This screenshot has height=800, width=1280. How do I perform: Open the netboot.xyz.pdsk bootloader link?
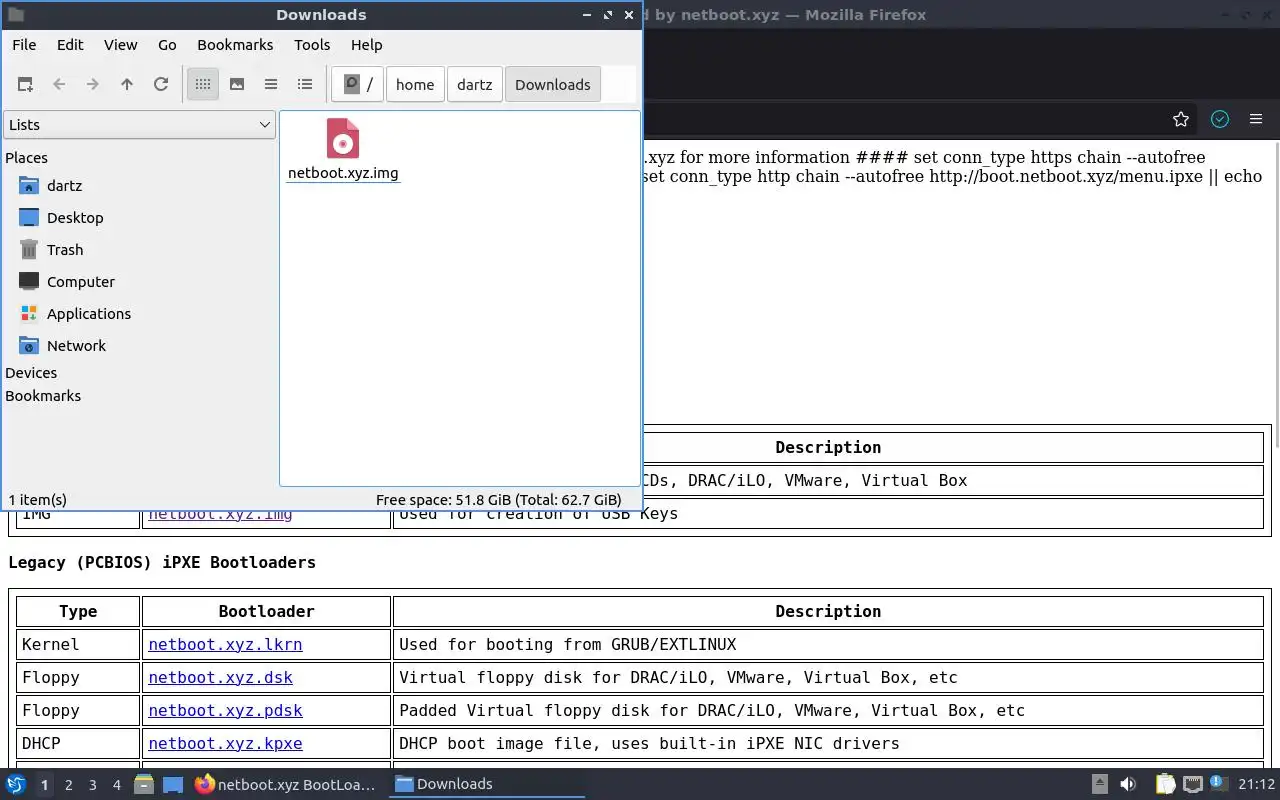(x=225, y=711)
